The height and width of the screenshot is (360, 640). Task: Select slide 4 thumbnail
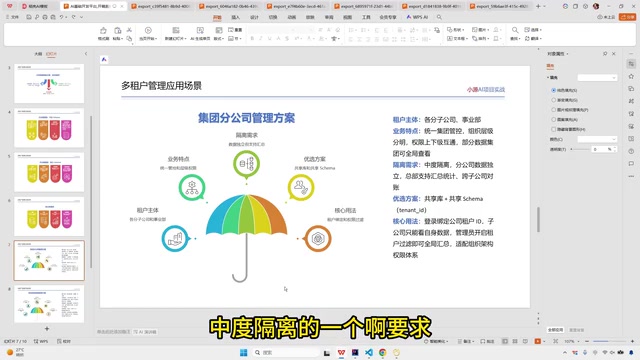pos(49,128)
